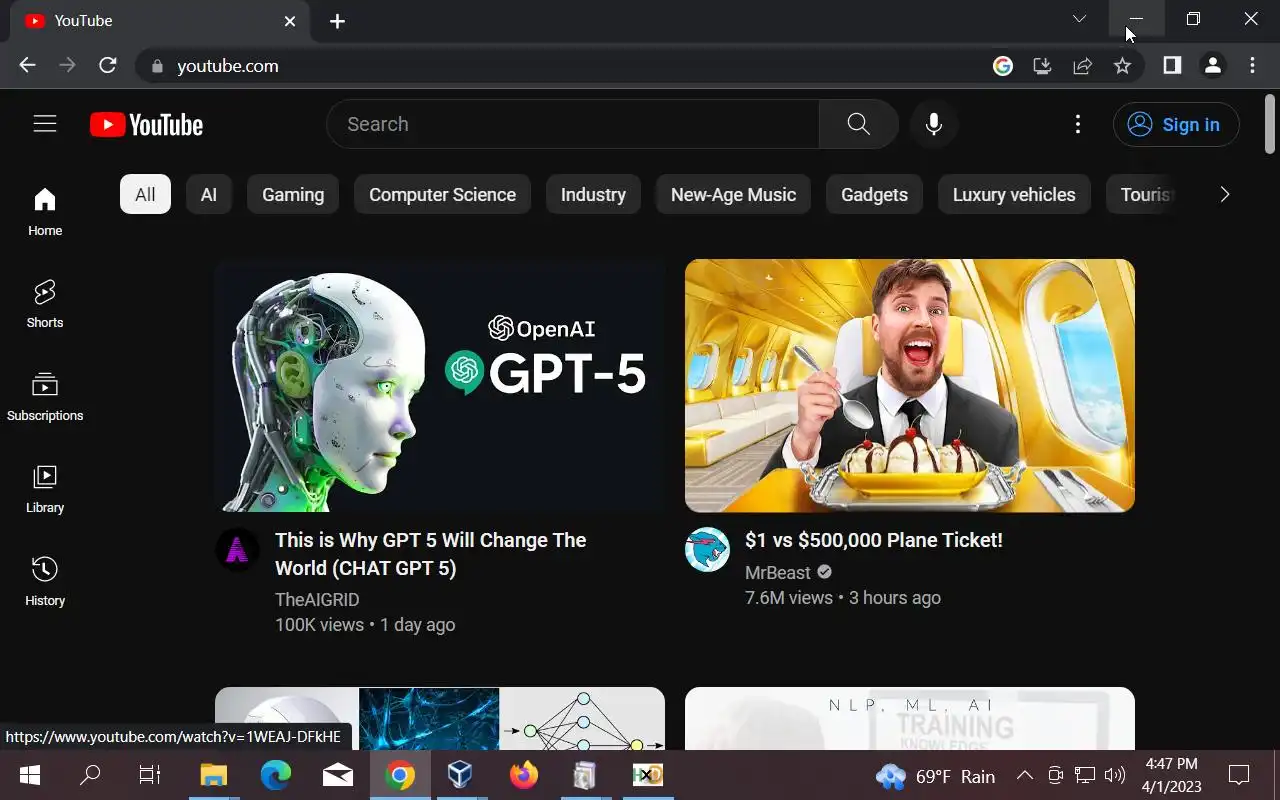Viewport: 1280px width, 800px height.
Task: Select the Gadgets filter chip
Action: pyautogui.click(x=874, y=194)
